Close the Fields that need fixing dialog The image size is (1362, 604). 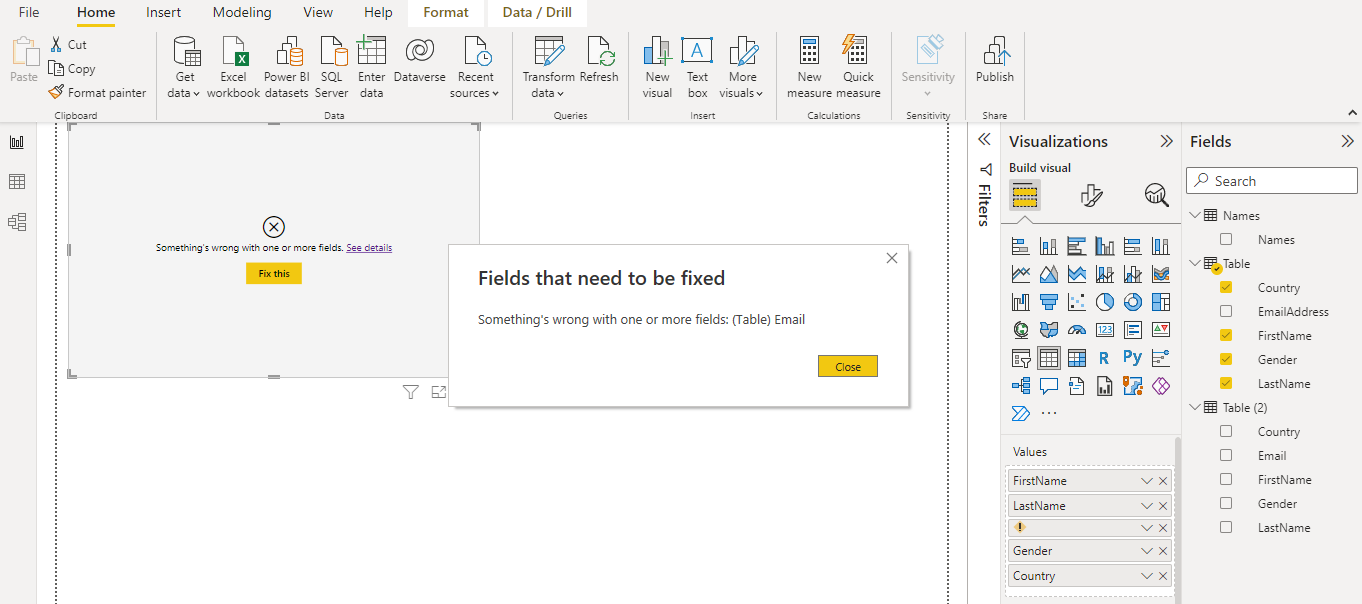848,367
